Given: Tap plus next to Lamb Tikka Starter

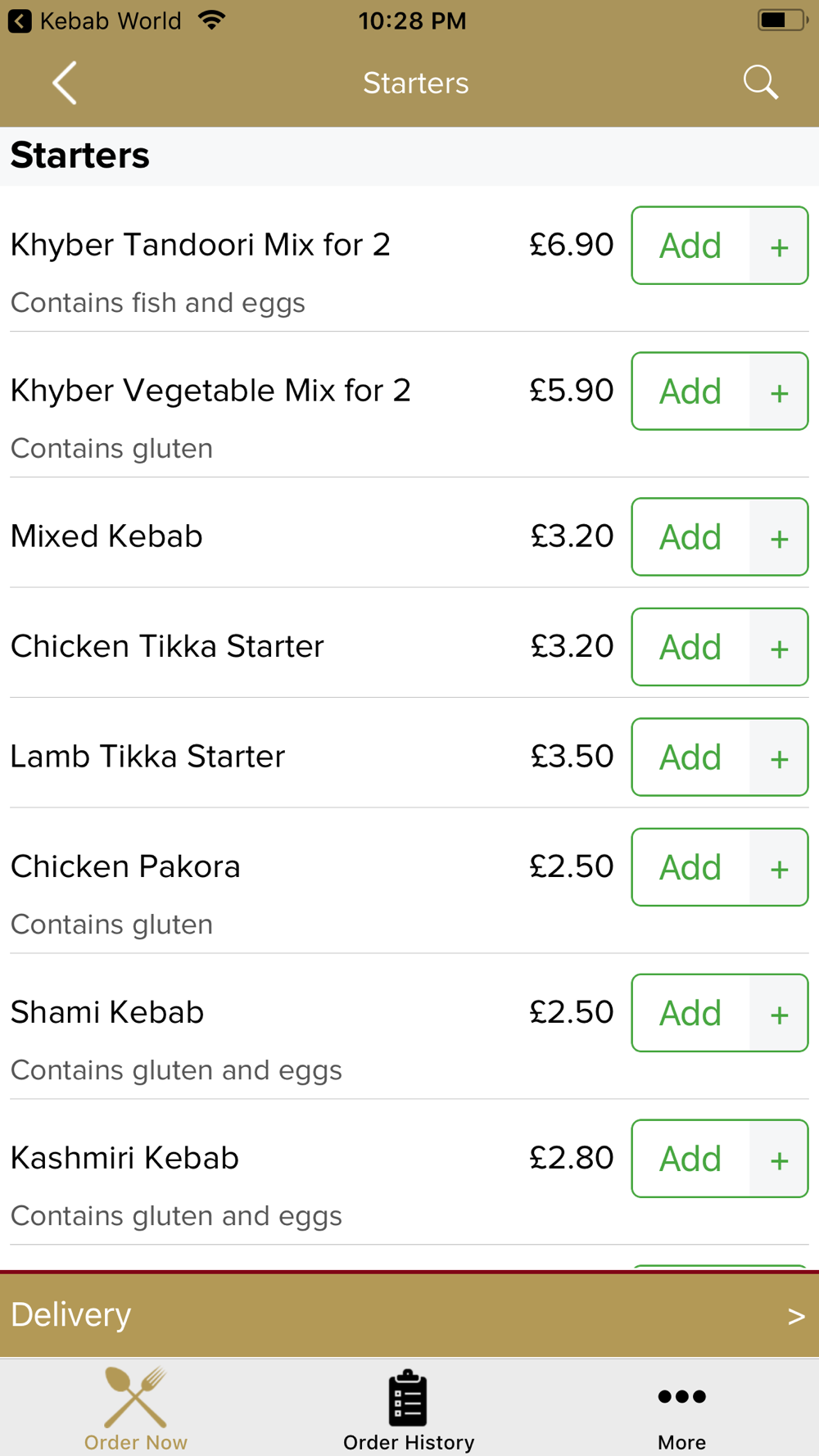Looking at the screenshot, I should coord(779,757).
